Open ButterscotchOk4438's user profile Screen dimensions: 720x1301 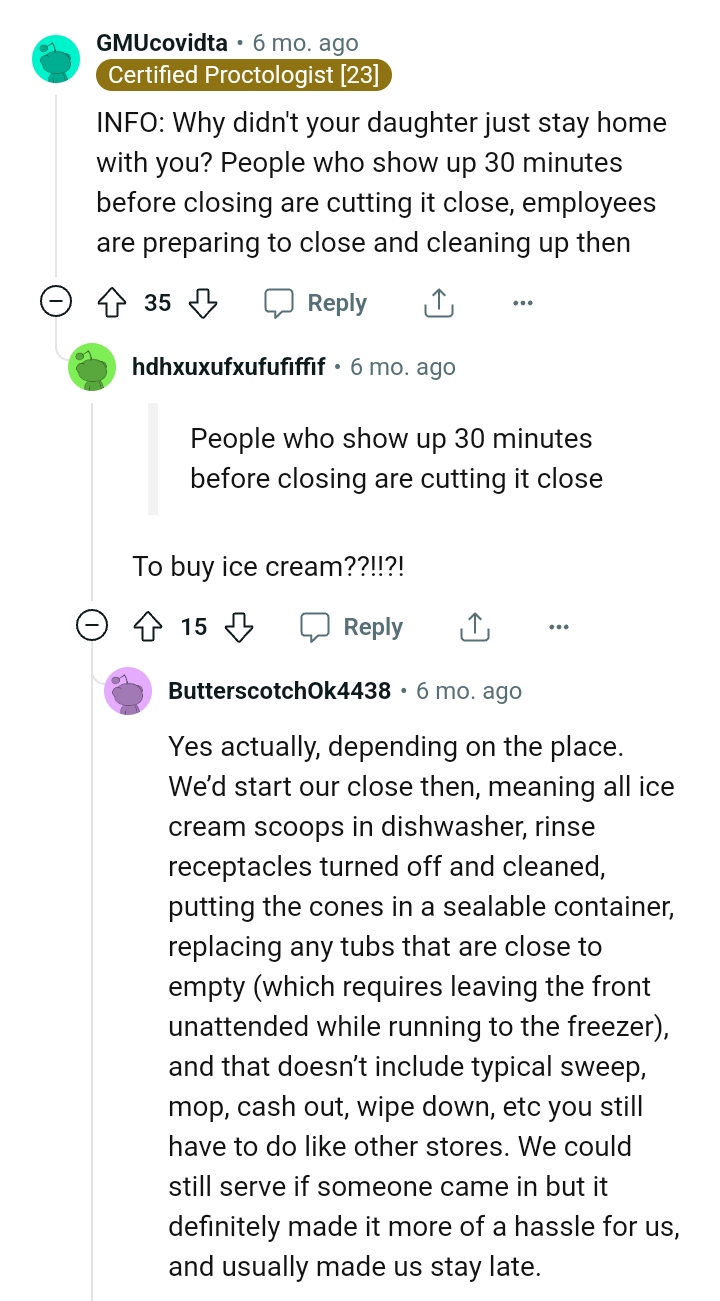(279, 691)
